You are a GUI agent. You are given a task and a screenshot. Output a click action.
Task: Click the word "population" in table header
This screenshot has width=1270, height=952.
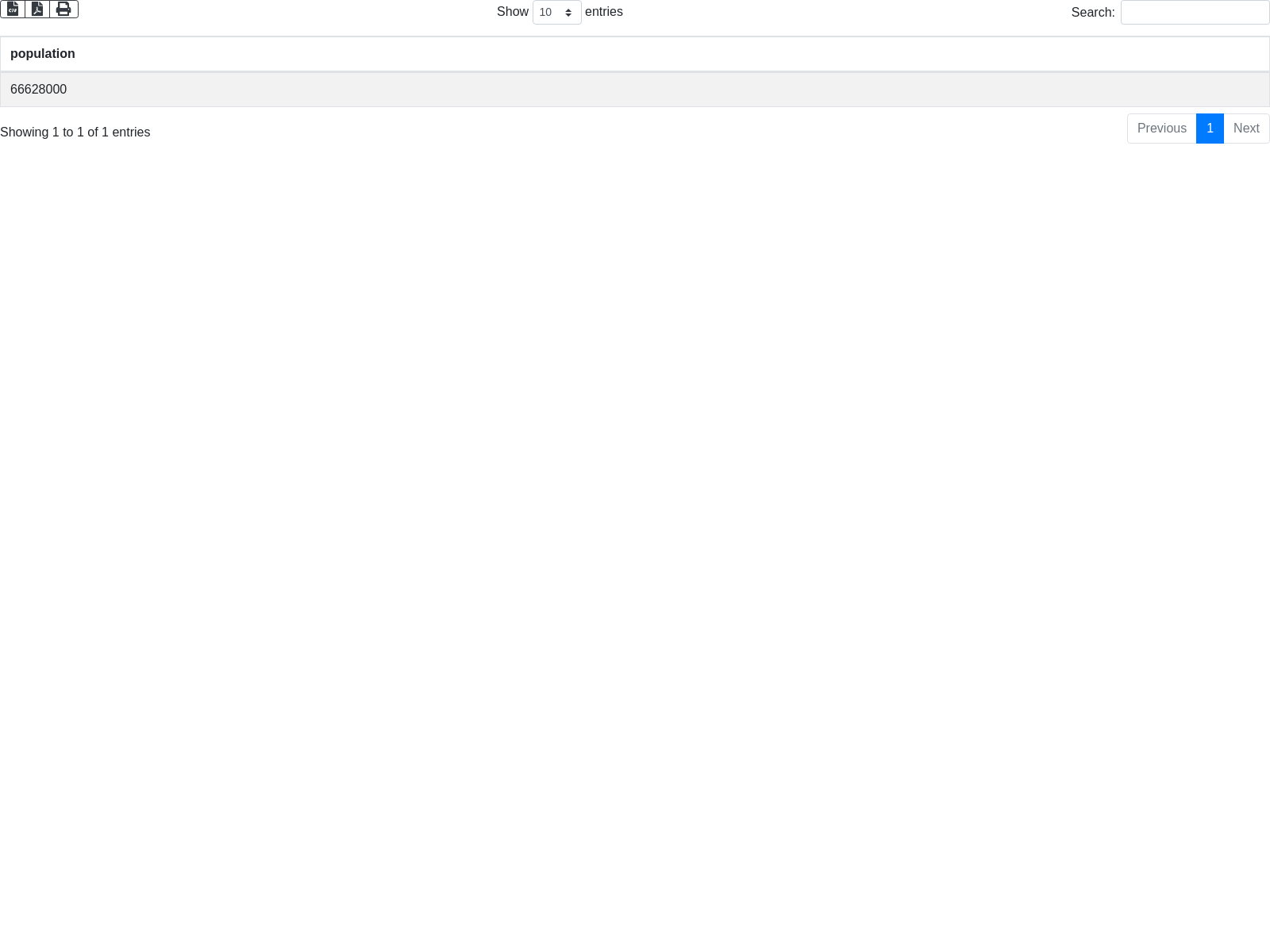(x=43, y=54)
